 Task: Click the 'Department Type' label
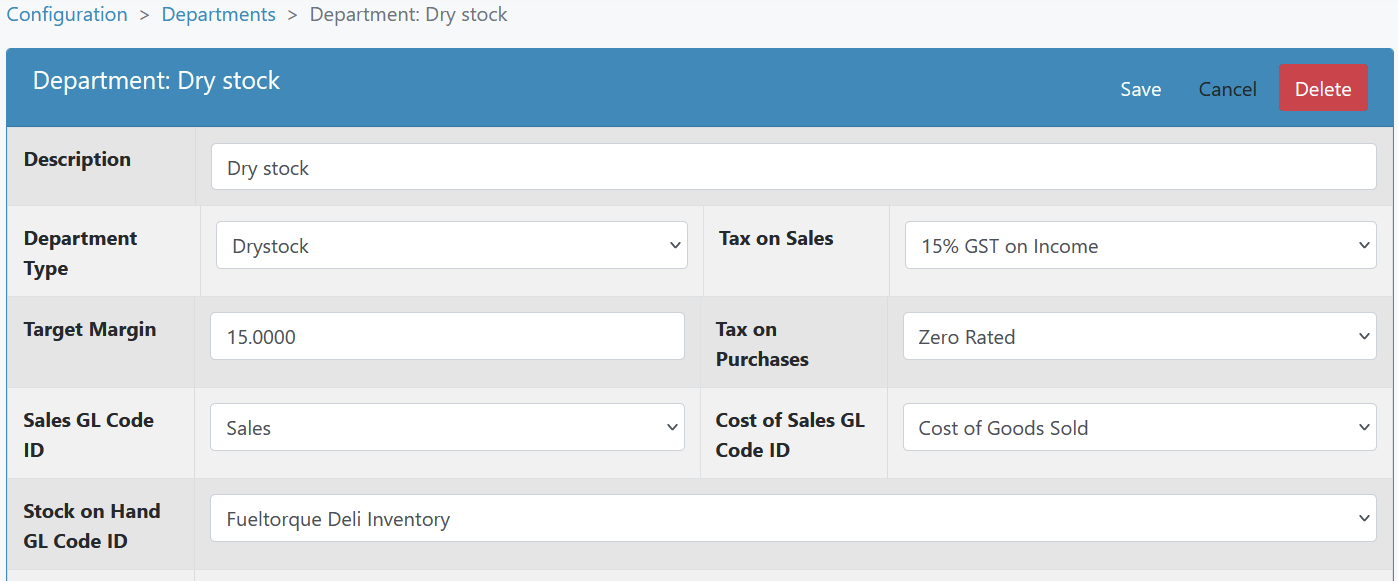pyautogui.click(x=81, y=253)
